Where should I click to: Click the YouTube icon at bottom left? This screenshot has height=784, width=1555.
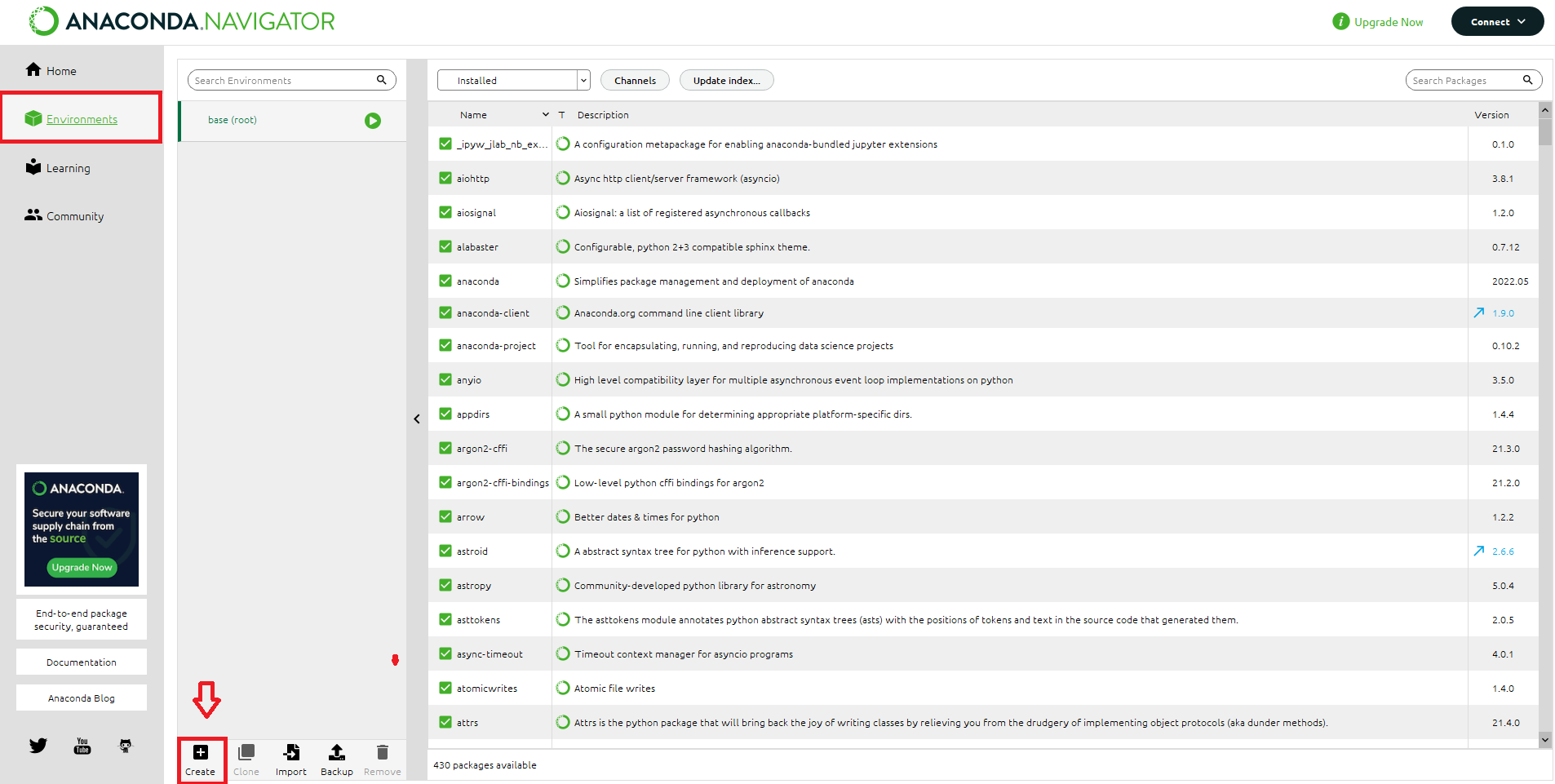pyautogui.click(x=82, y=745)
